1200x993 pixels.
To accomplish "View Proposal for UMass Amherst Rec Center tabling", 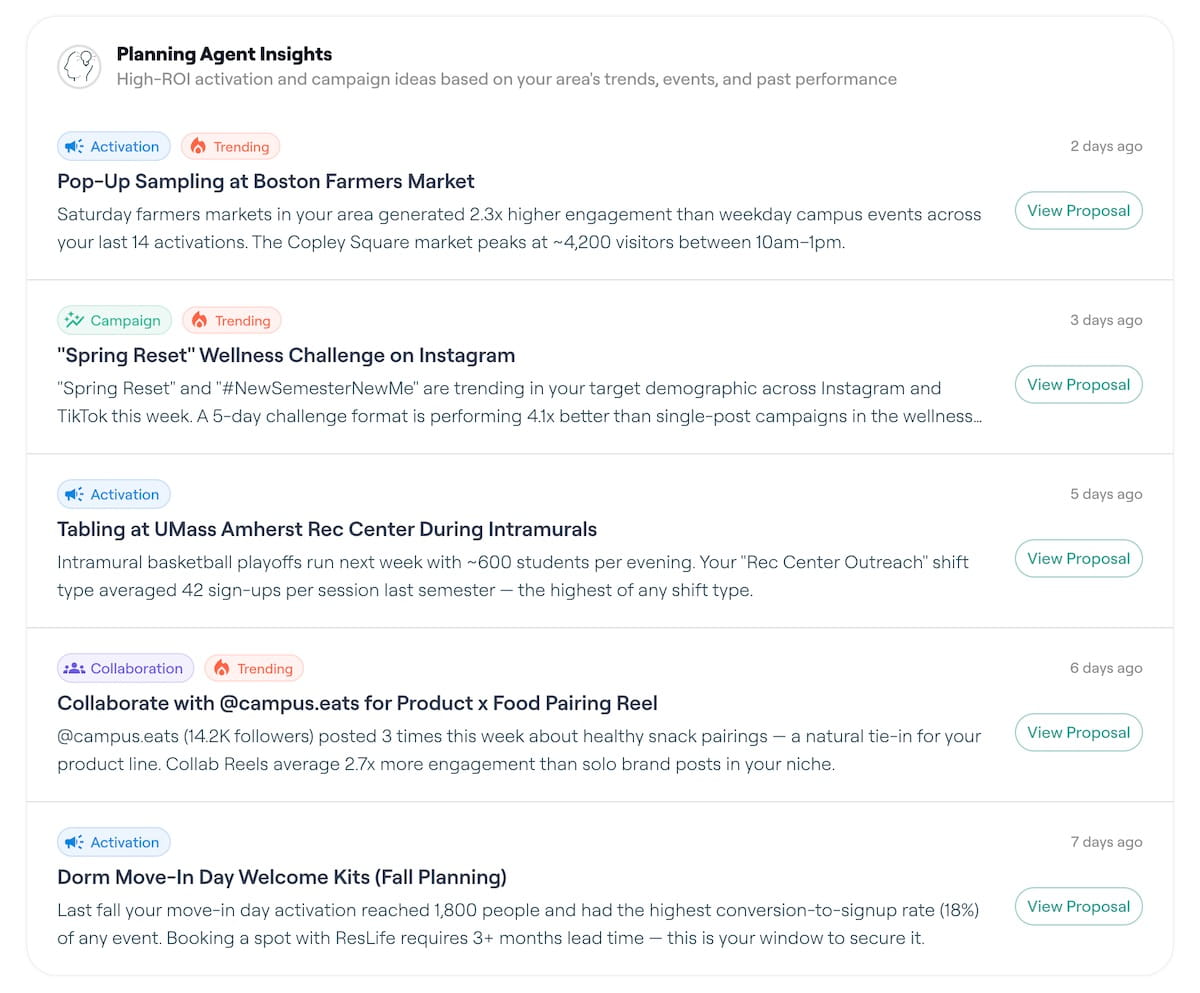I will [1078, 559].
